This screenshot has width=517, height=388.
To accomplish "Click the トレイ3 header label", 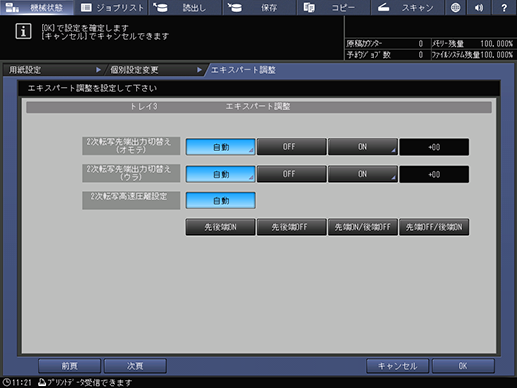I will (x=144, y=107).
